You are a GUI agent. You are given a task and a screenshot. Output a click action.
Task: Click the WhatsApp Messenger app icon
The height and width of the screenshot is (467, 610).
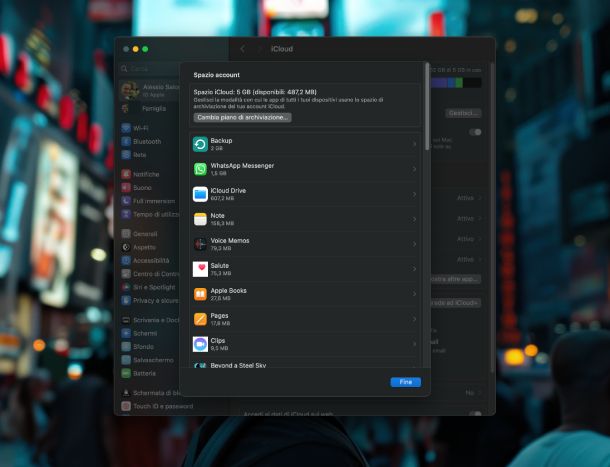click(x=200, y=169)
